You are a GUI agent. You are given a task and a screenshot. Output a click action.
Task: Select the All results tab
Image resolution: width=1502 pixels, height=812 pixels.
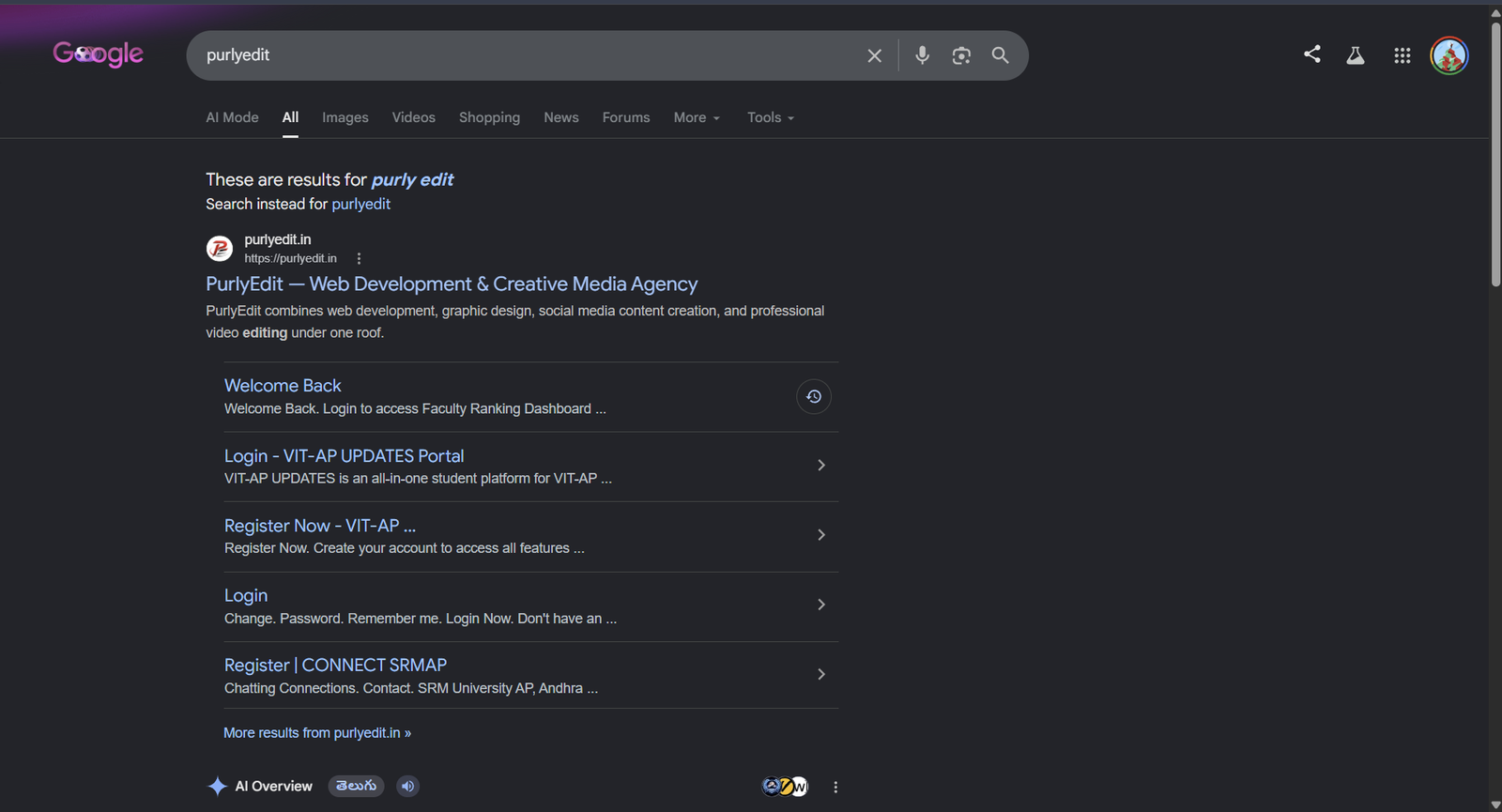point(290,117)
